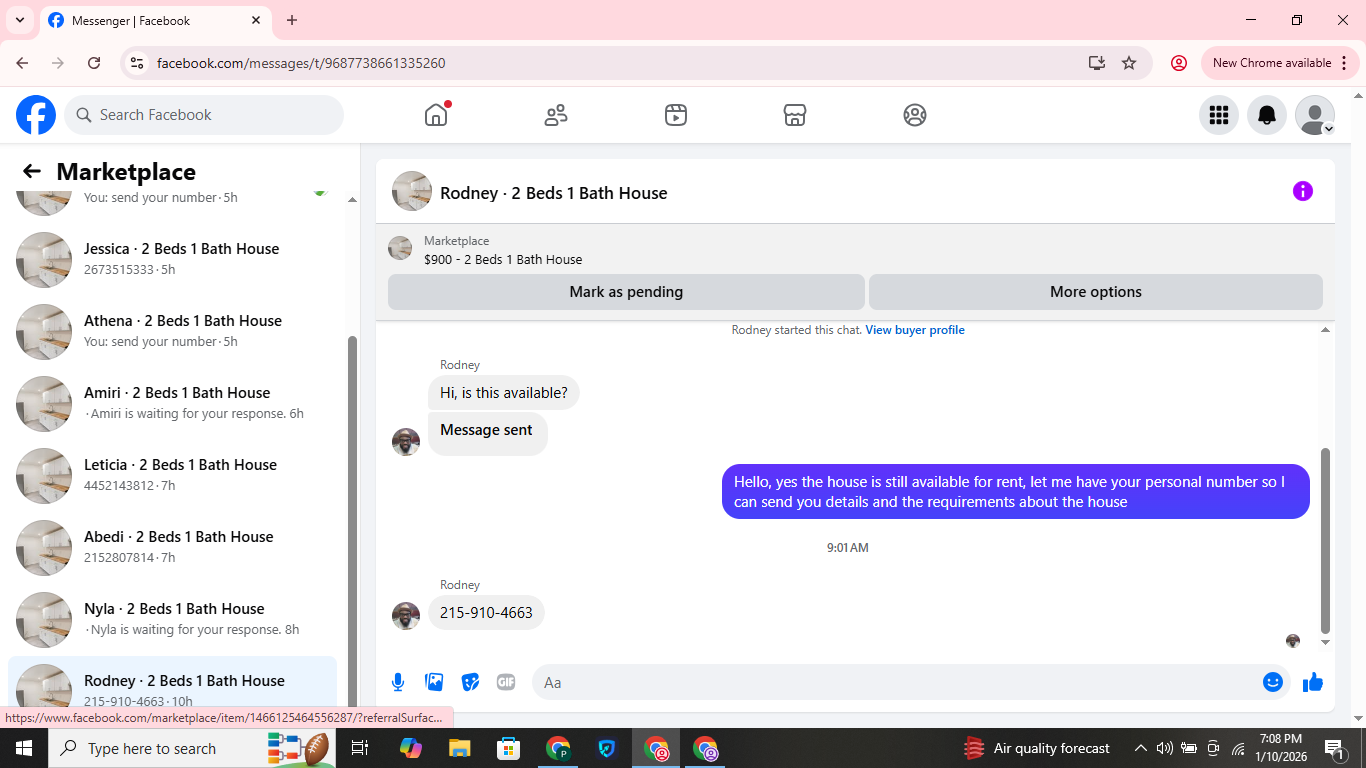Go to the Home feed icon
Image resolution: width=1366 pixels, height=768 pixels.
(x=436, y=115)
